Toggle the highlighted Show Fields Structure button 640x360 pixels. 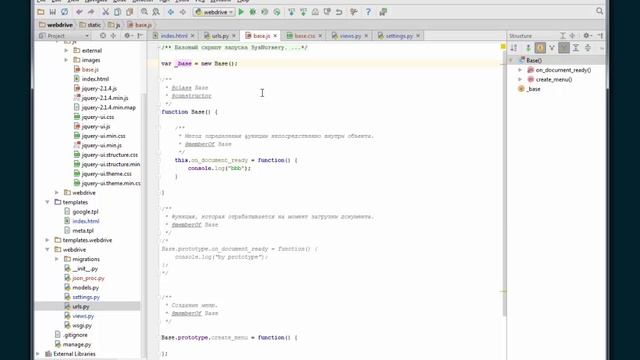coord(540,48)
